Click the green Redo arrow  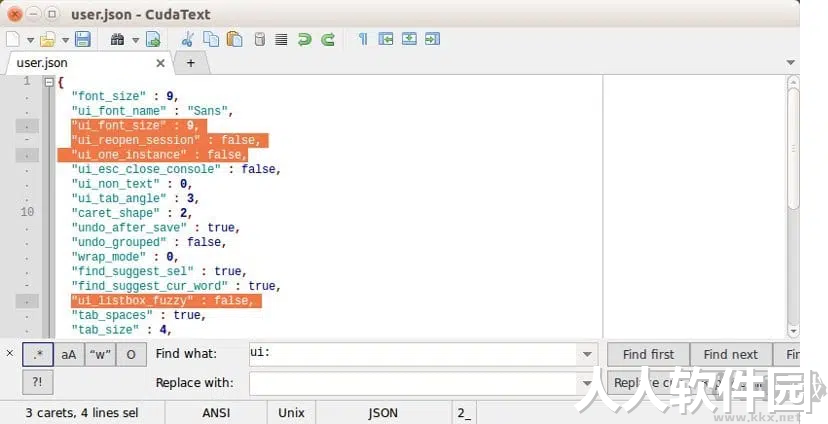(x=328, y=39)
